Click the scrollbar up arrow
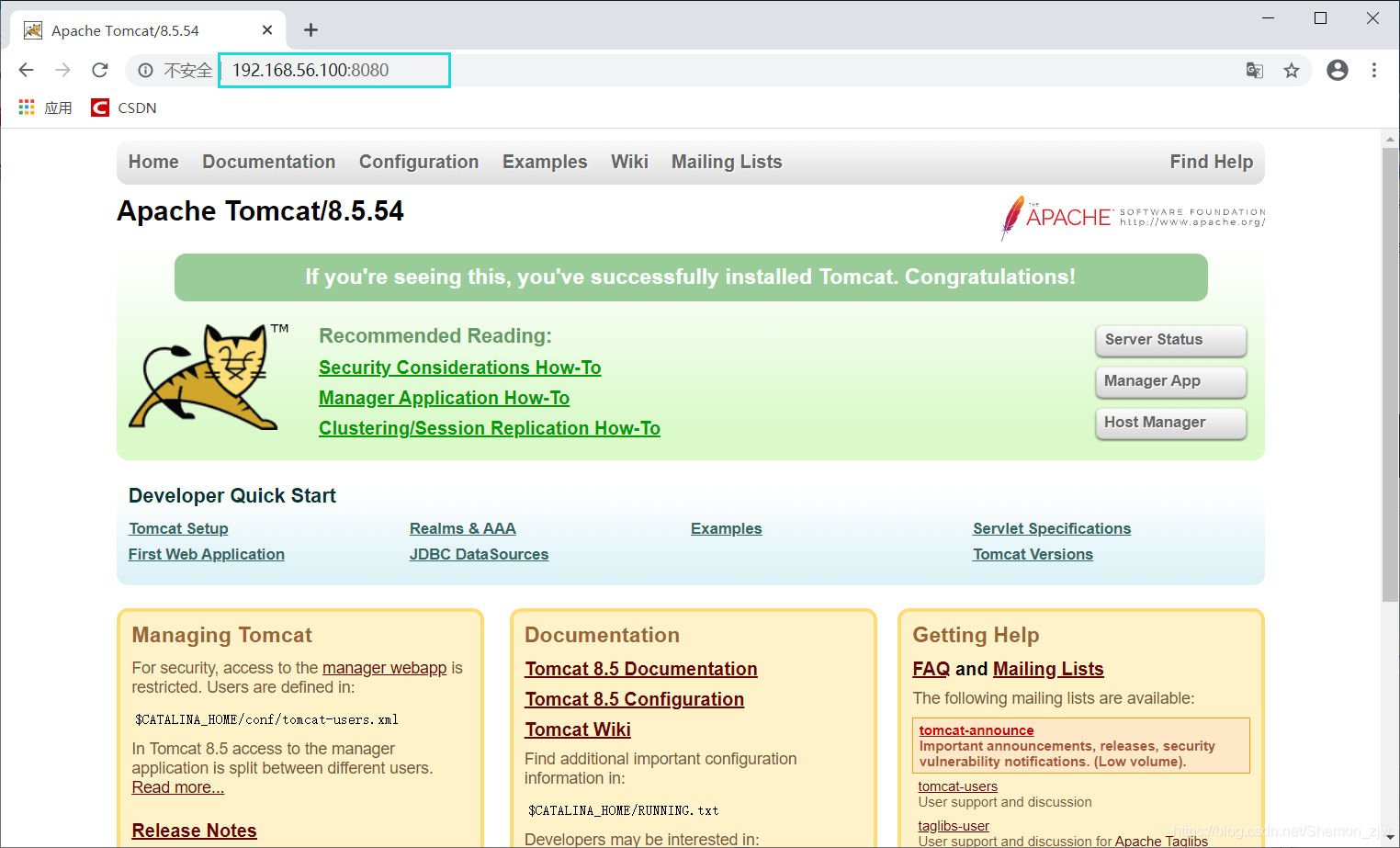Image resolution: width=1400 pixels, height=848 pixels. tap(1390, 139)
